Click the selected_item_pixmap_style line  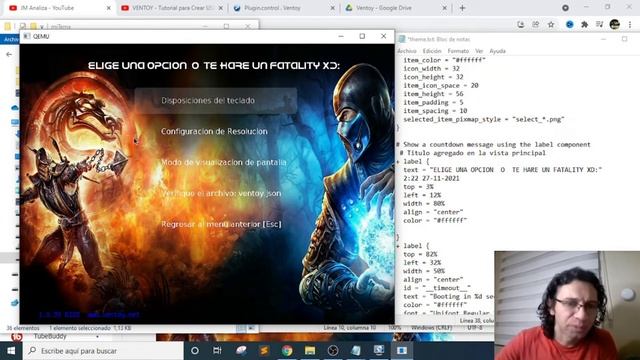[x=484, y=119]
